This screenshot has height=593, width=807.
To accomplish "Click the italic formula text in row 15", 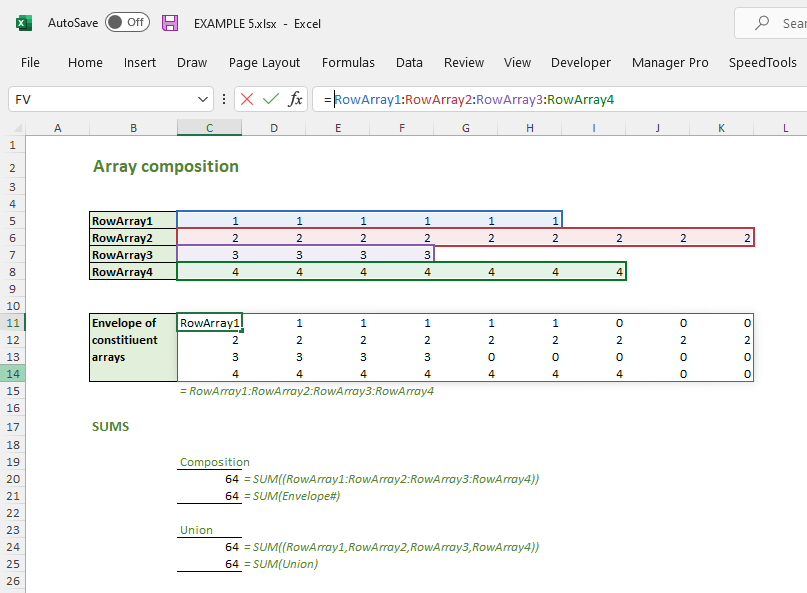I will coord(307,391).
